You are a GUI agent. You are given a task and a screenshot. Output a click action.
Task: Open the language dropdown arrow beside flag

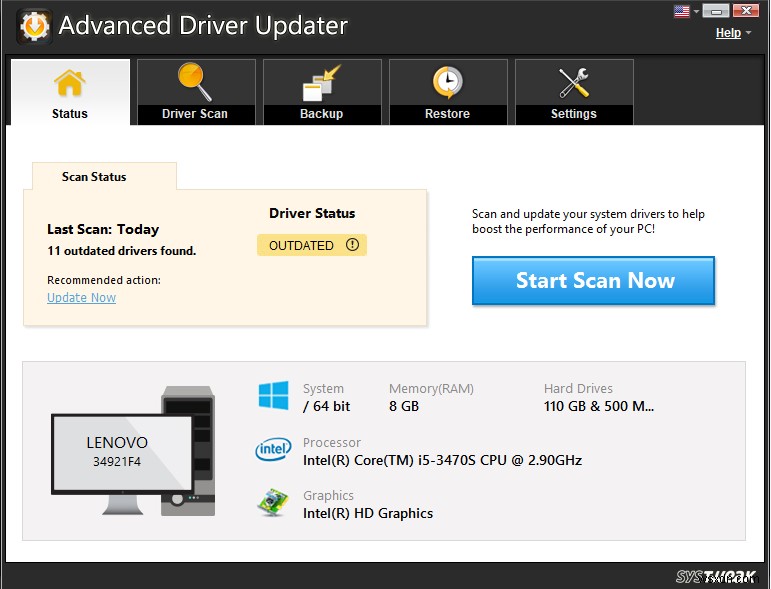coord(696,11)
